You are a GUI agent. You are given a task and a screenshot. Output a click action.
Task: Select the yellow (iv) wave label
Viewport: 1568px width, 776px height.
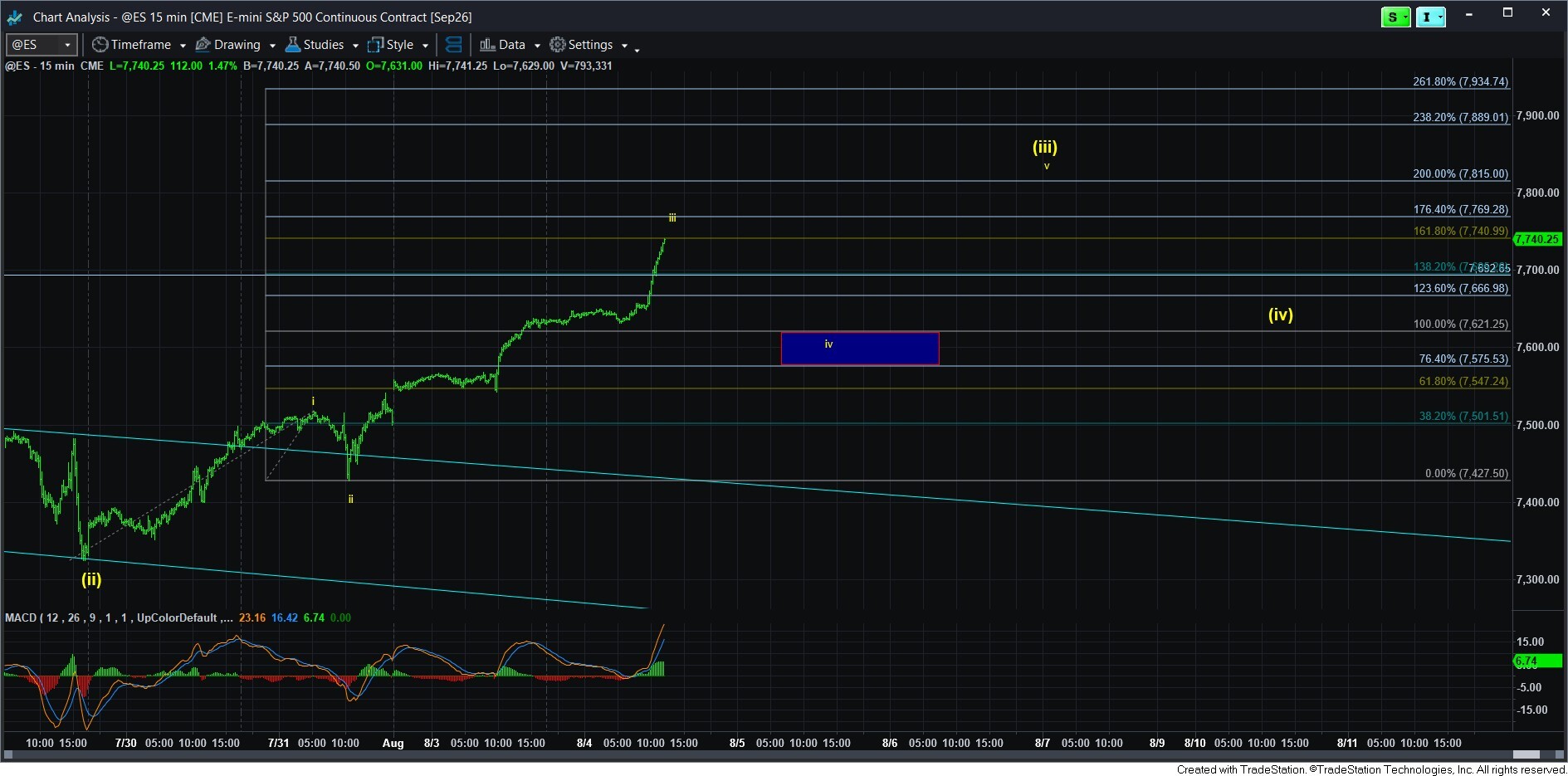pos(1281,315)
